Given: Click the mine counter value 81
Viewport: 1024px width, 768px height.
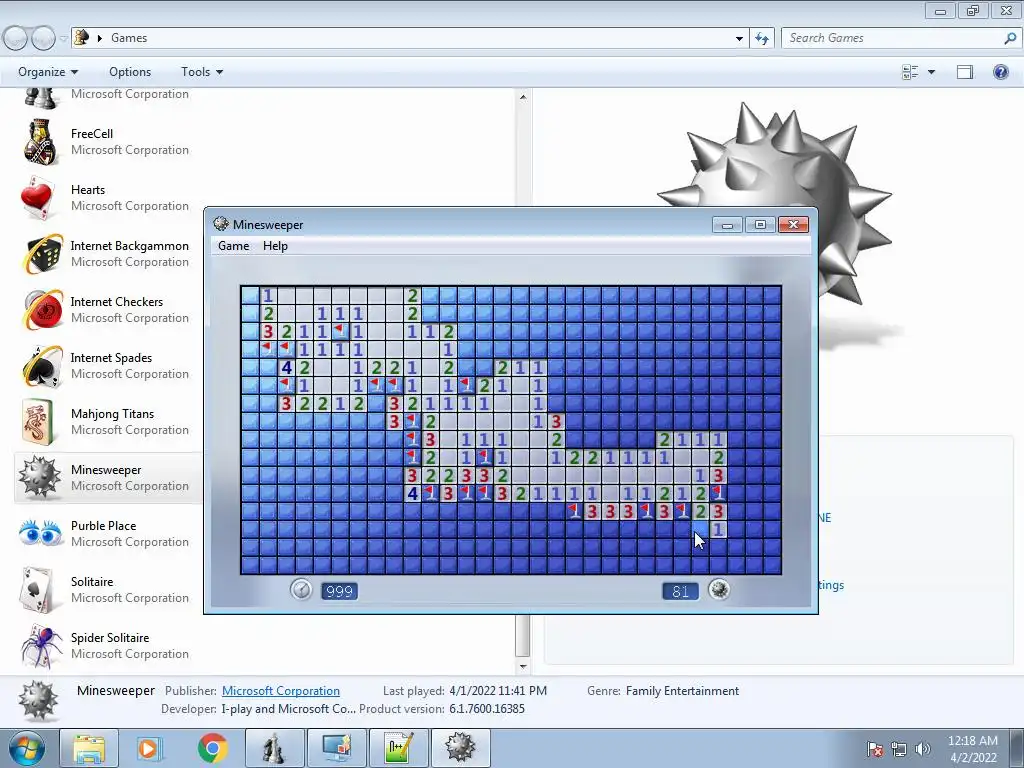Looking at the screenshot, I should 680,591.
